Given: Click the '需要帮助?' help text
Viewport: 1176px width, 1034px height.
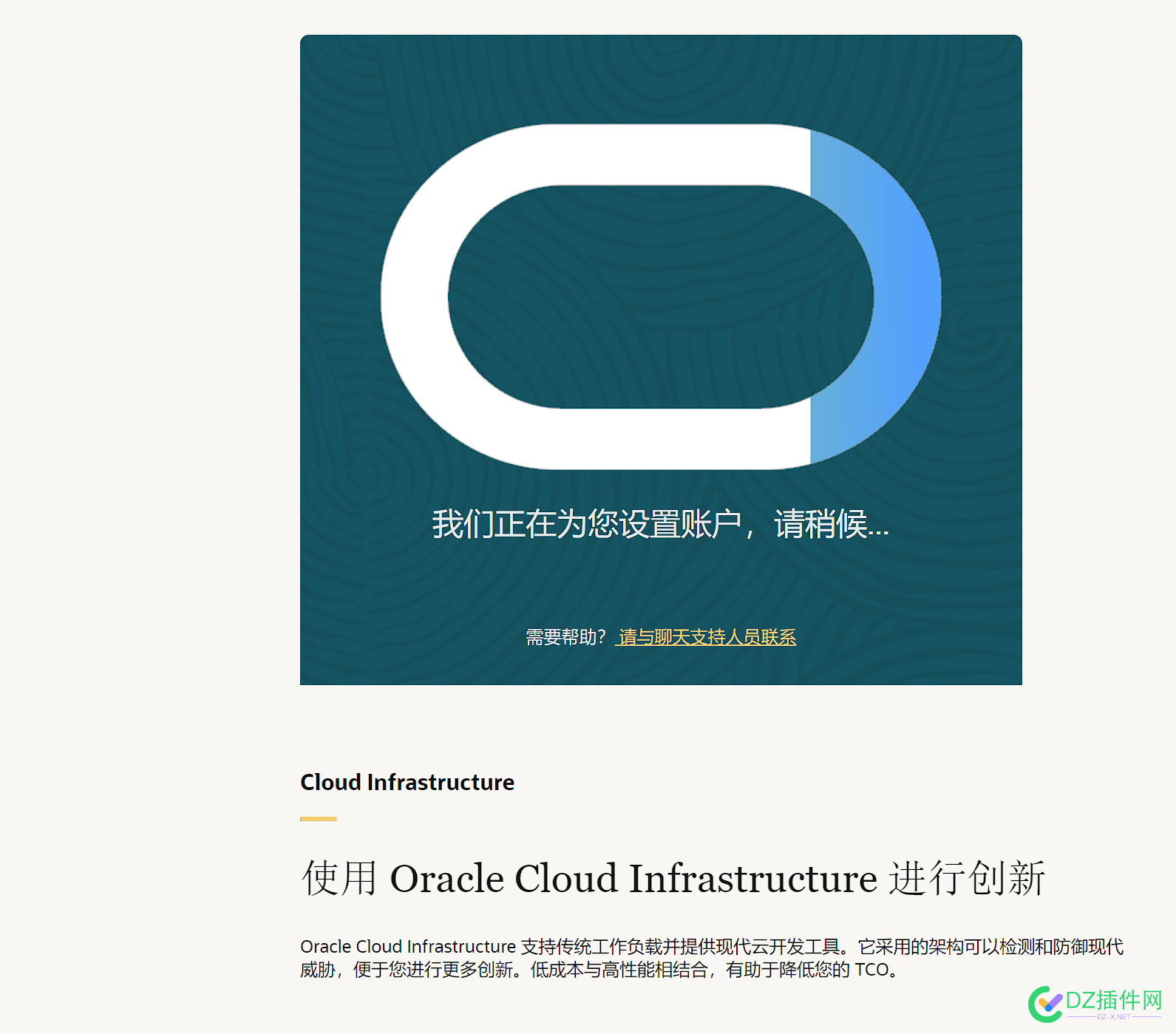Looking at the screenshot, I should [x=566, y=637].
